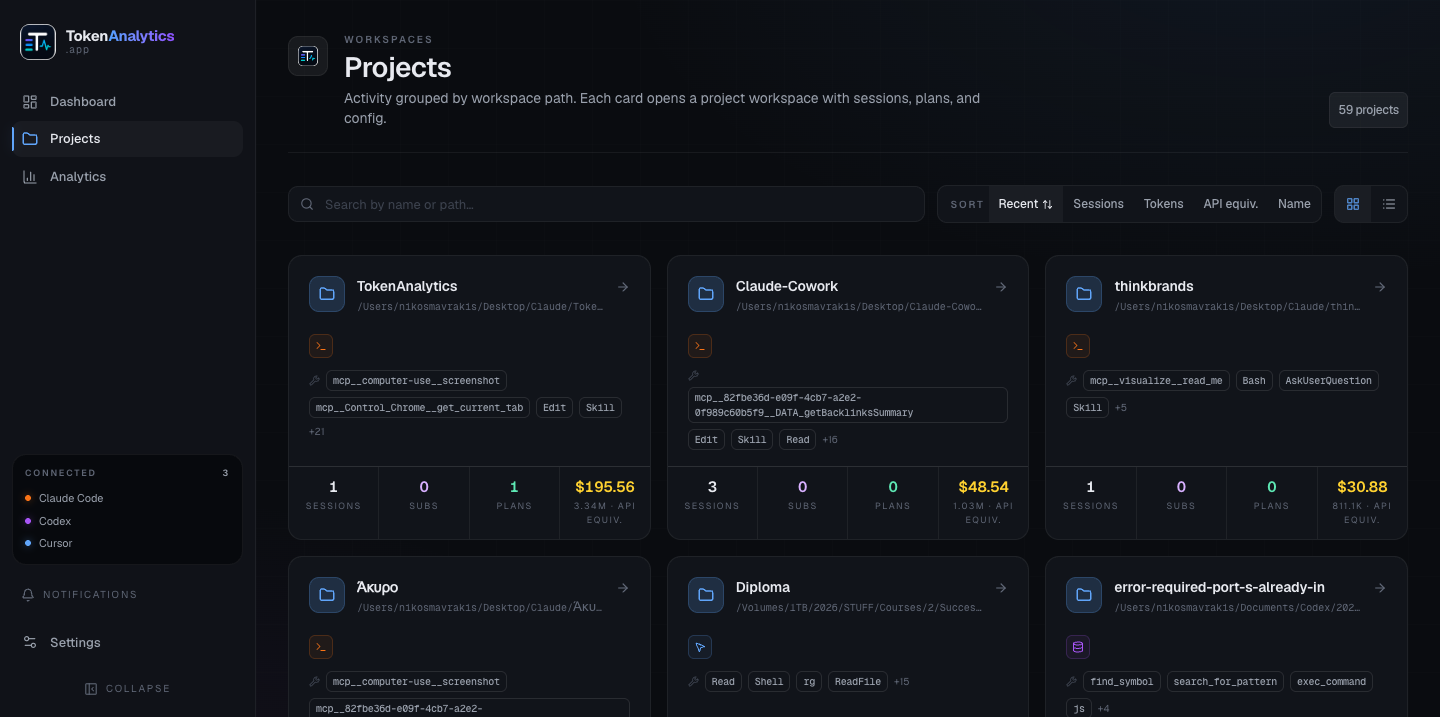Click the terminal icon in Άκυρο card
The width and height of the screenshot is (1440, 717).
coord(321,647)
